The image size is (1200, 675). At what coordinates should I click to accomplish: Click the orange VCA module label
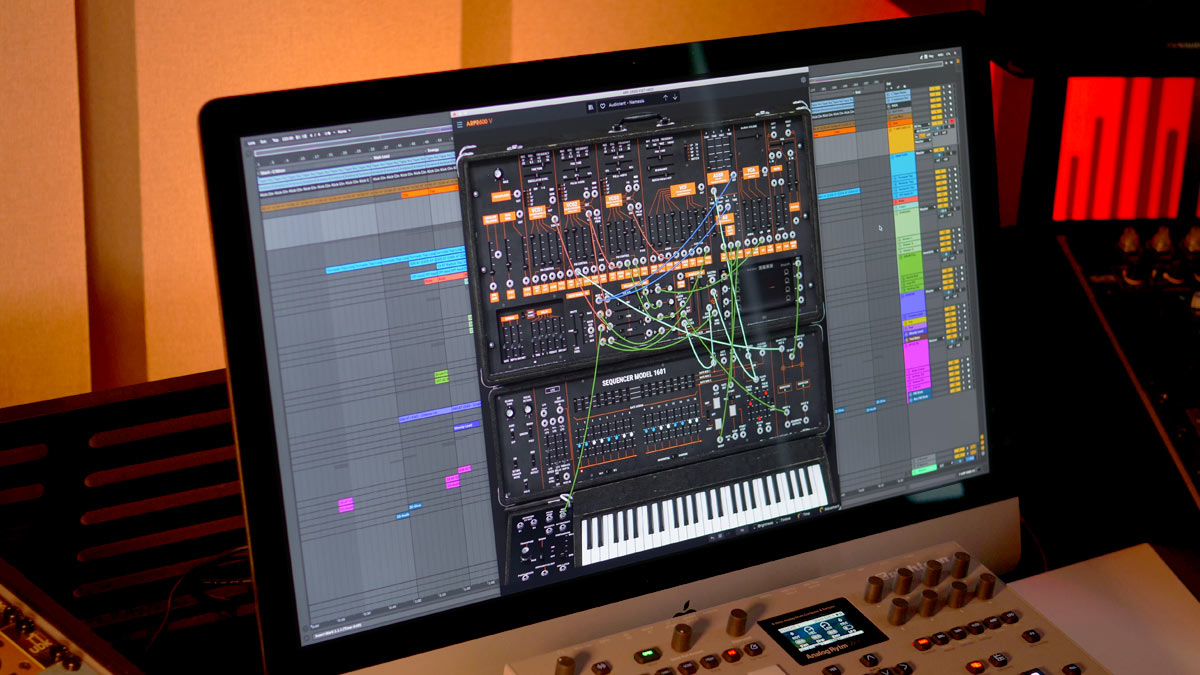point(750,172)
